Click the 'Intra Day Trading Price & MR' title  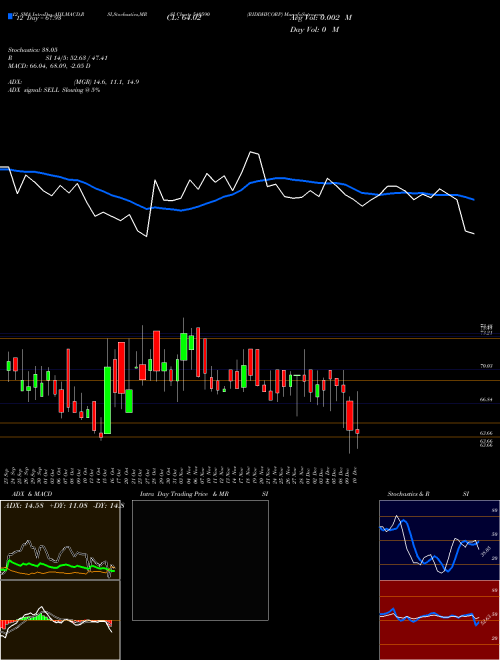tap(184, 494)
